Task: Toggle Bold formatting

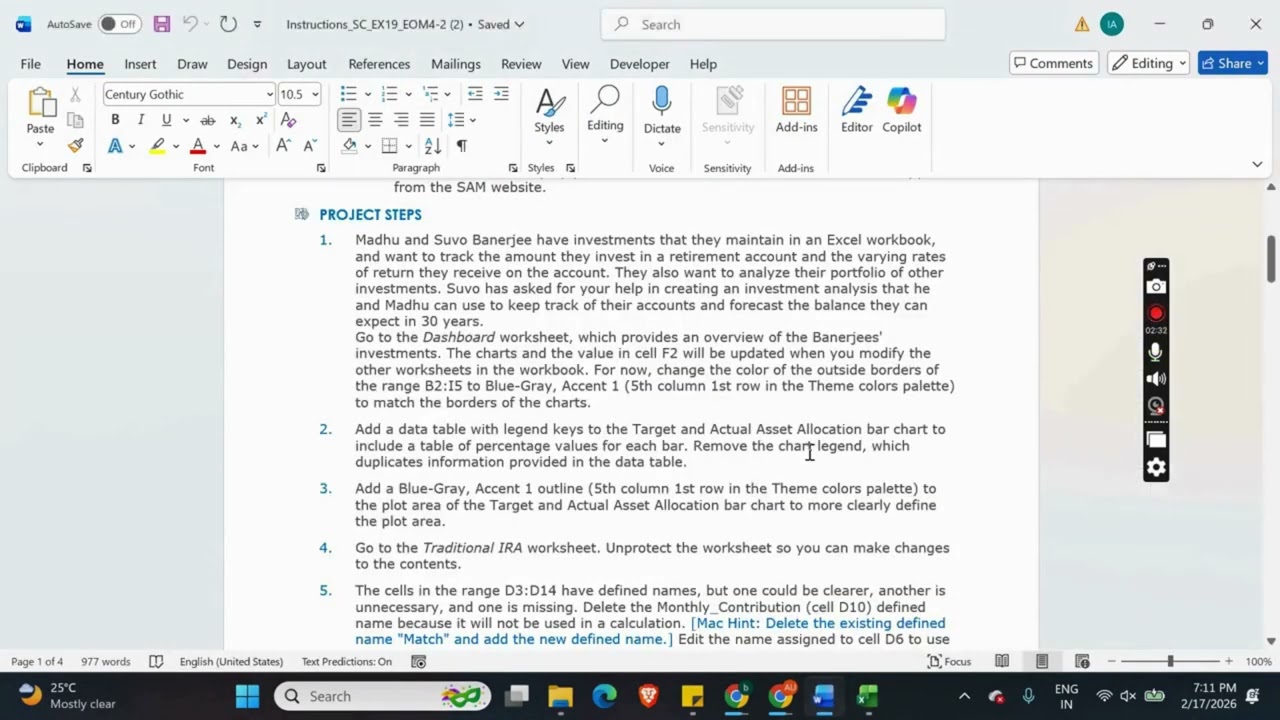Action: [x=115, y=120]
